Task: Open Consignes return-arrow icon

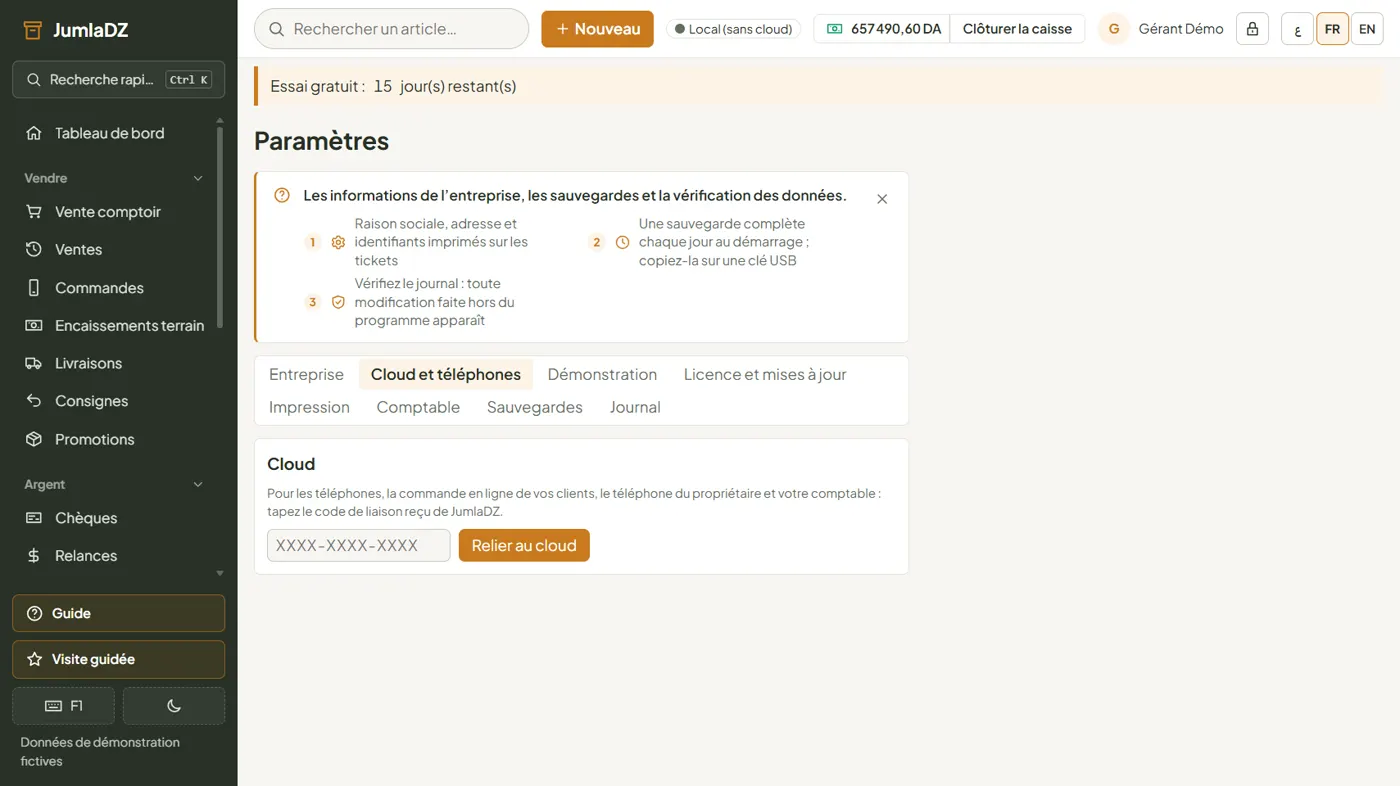Action: [34, 401]
